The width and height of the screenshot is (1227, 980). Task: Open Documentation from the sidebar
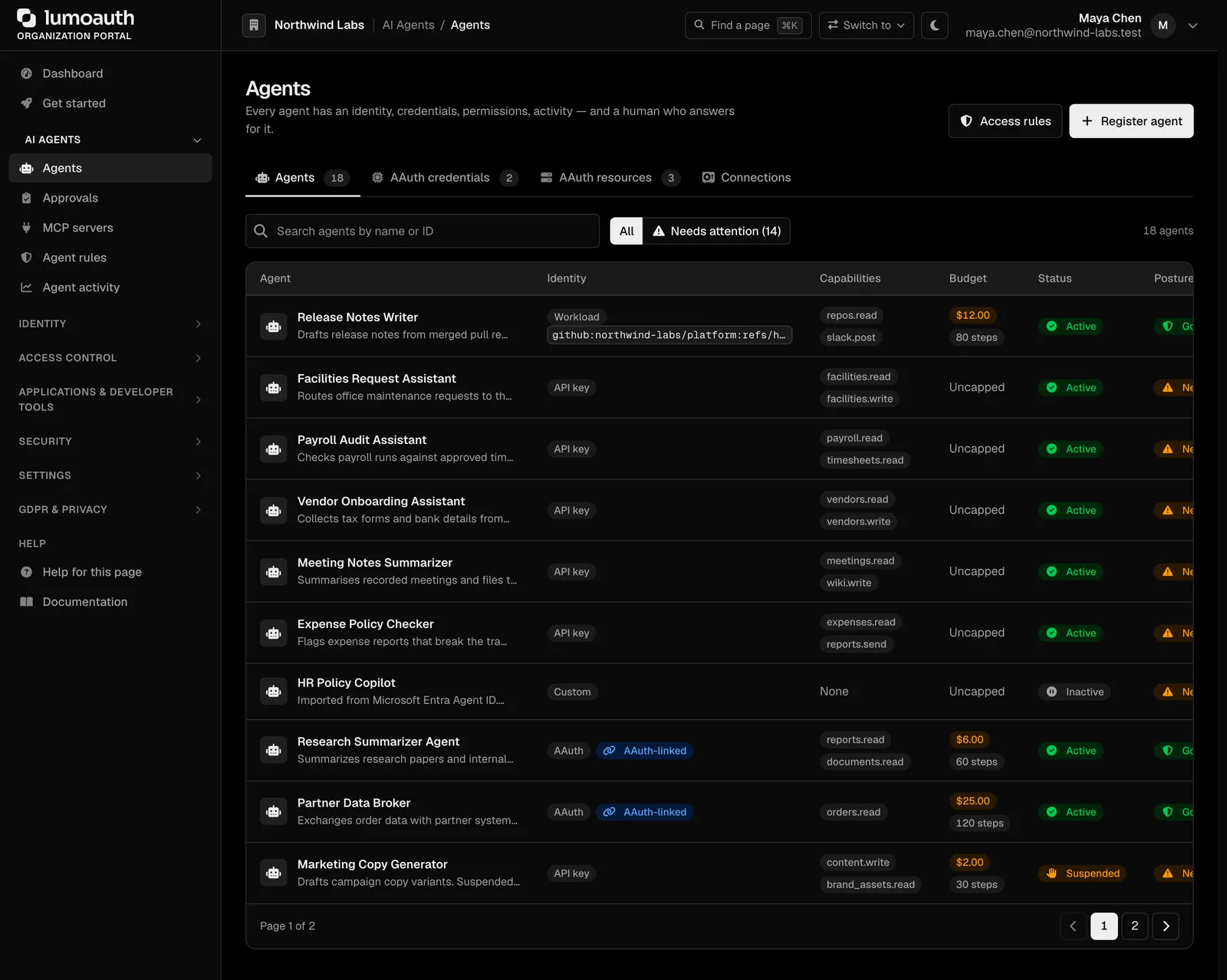tap(110, 602)
